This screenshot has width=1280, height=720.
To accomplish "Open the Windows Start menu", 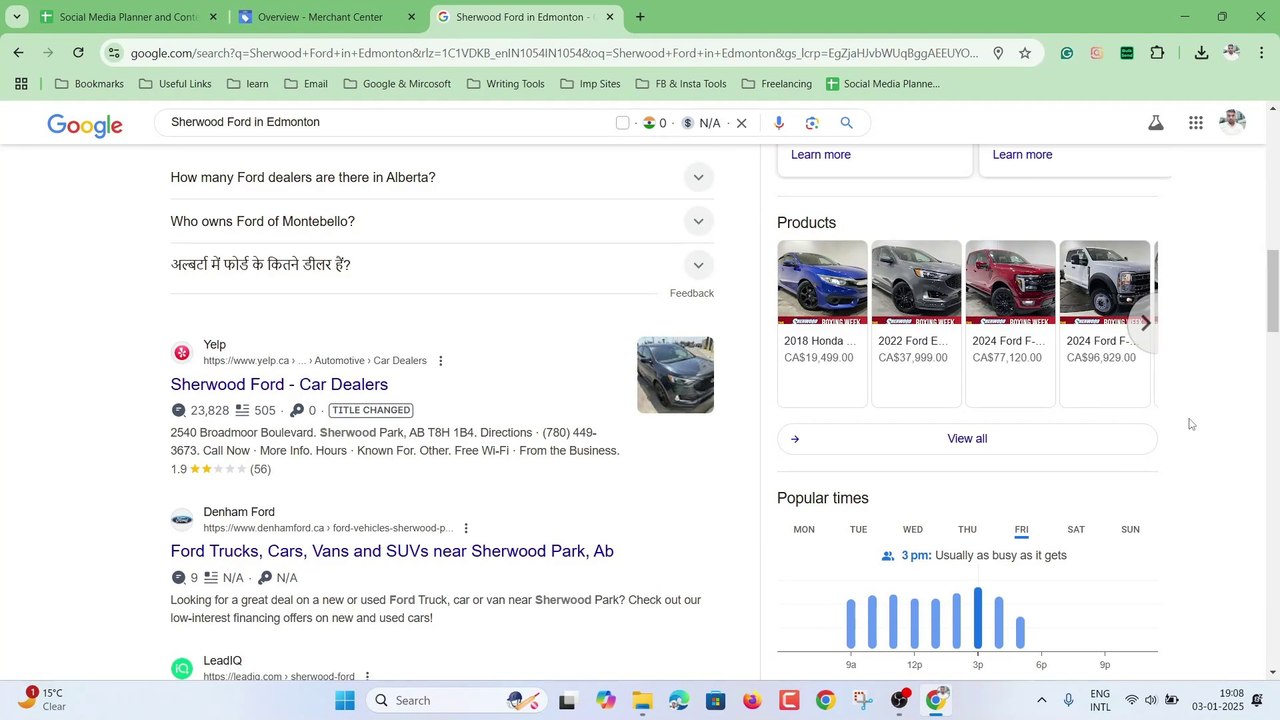I will [x=345, y=700].
